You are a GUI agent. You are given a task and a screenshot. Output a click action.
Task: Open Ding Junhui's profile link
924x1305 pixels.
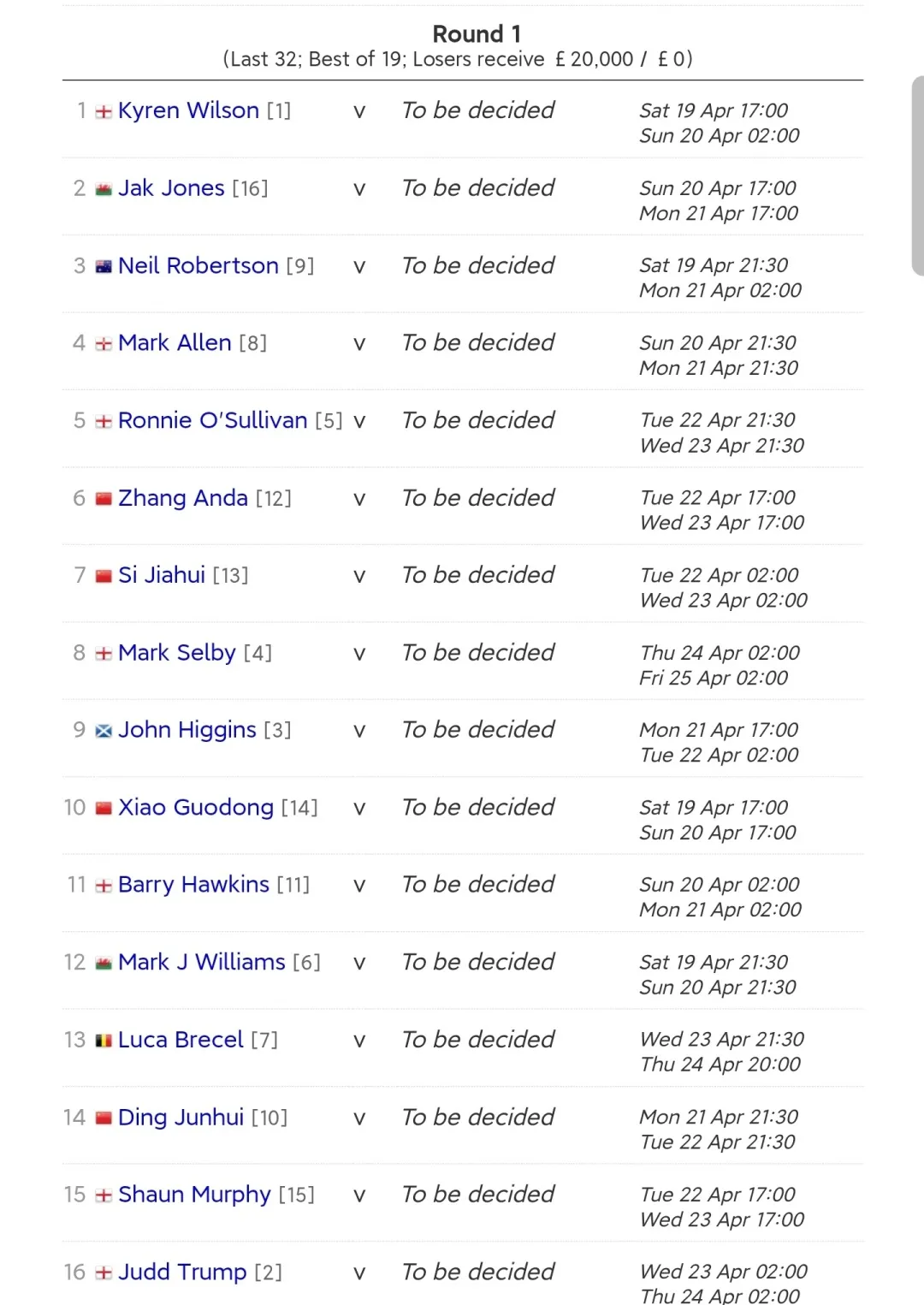pyautogui.click(x=181, y=1118)
